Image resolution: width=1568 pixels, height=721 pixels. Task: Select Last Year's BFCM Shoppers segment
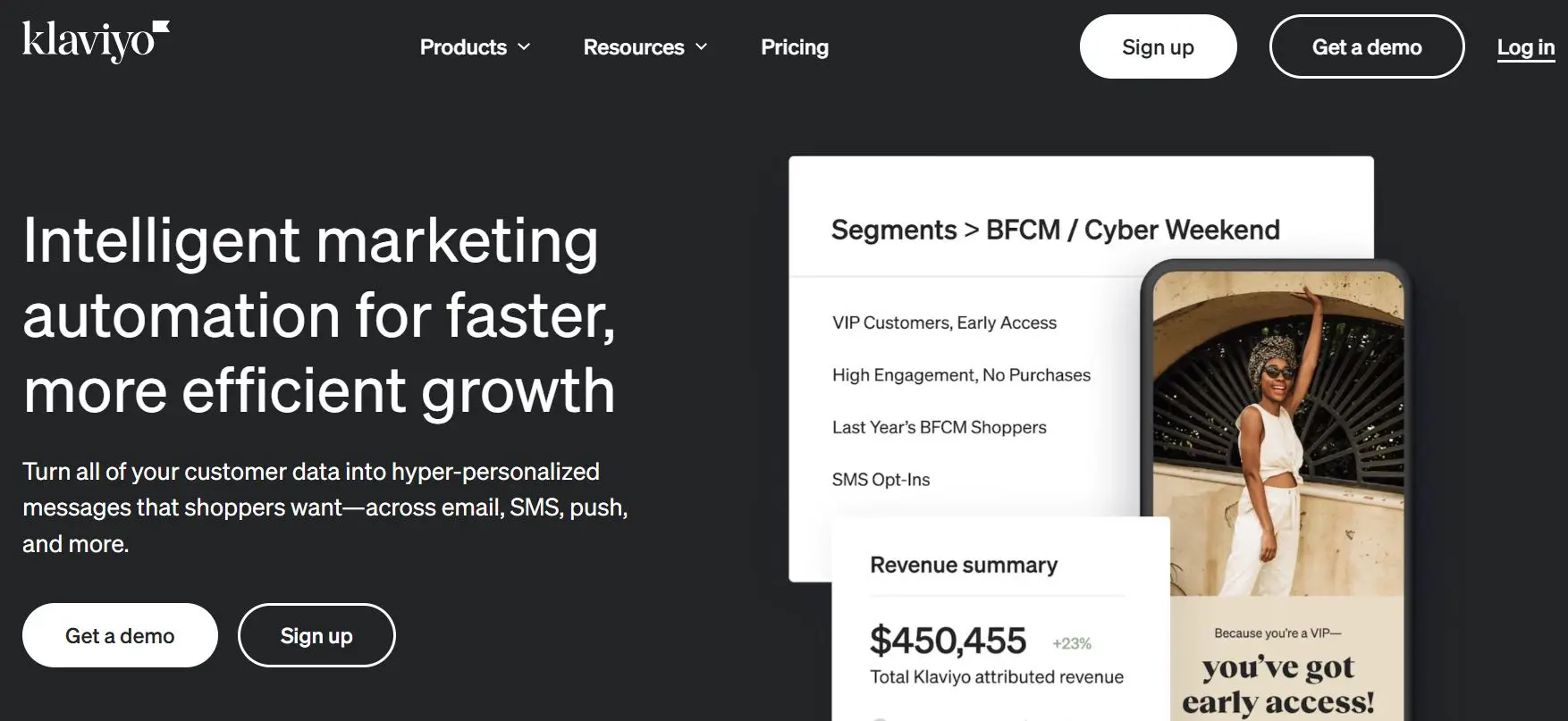click(x=939, y=427)
